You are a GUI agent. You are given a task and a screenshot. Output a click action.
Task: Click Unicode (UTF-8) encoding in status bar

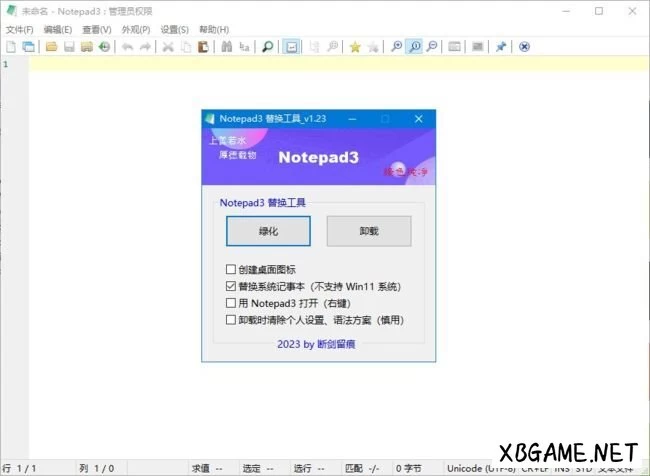482,468
